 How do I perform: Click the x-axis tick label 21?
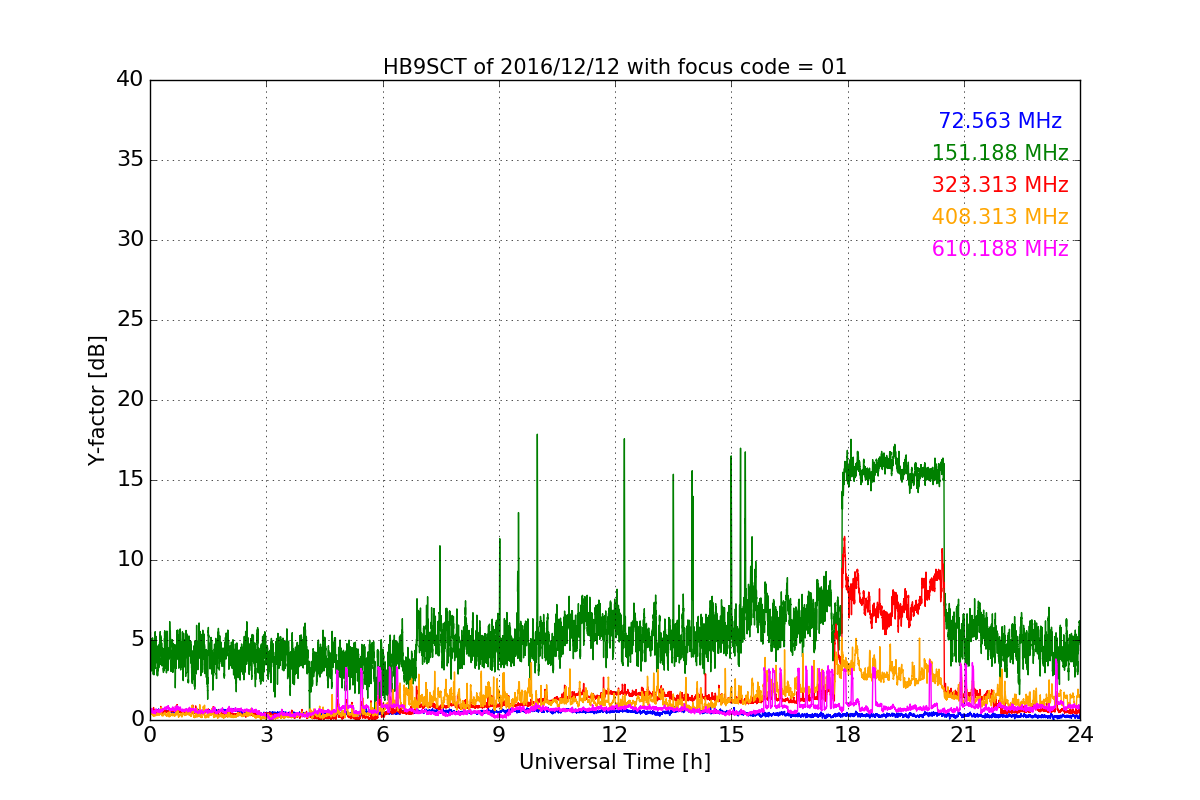pos(964,735)
